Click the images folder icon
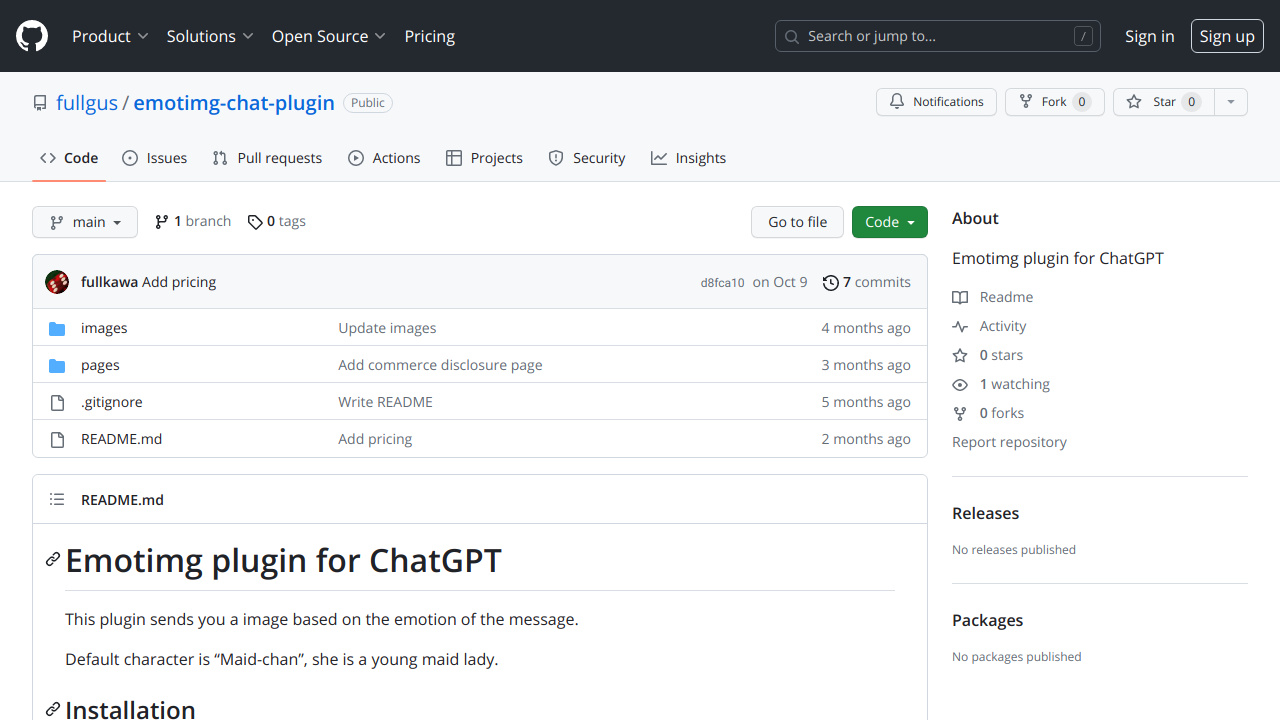This screenshot has width=1280, height=720. 57,328
